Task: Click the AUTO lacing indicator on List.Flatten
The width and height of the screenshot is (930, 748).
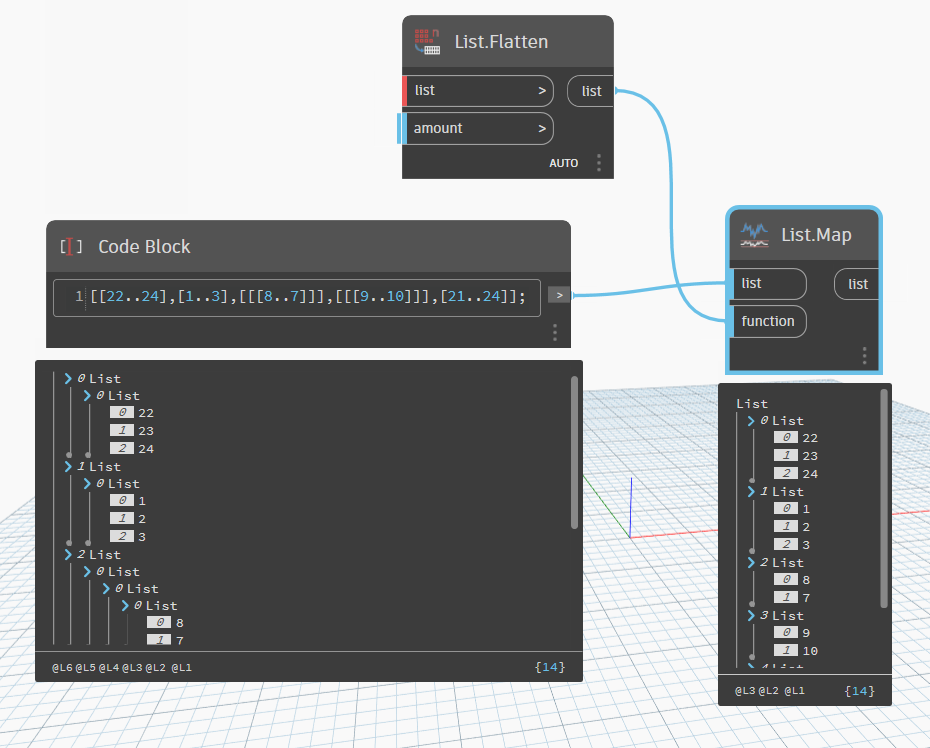Action: click(x=563, y=162)
